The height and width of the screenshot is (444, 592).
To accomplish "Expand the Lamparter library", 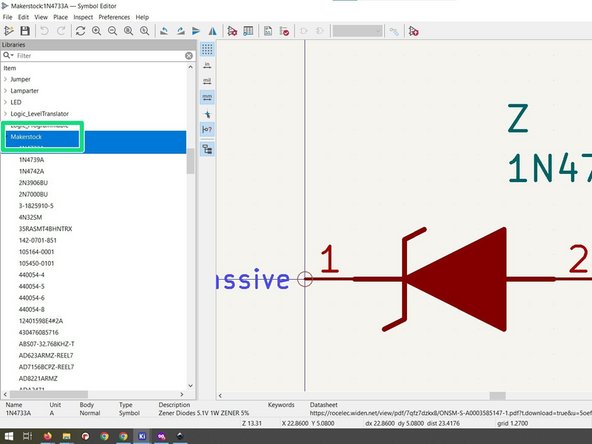I will coord(5,91).
